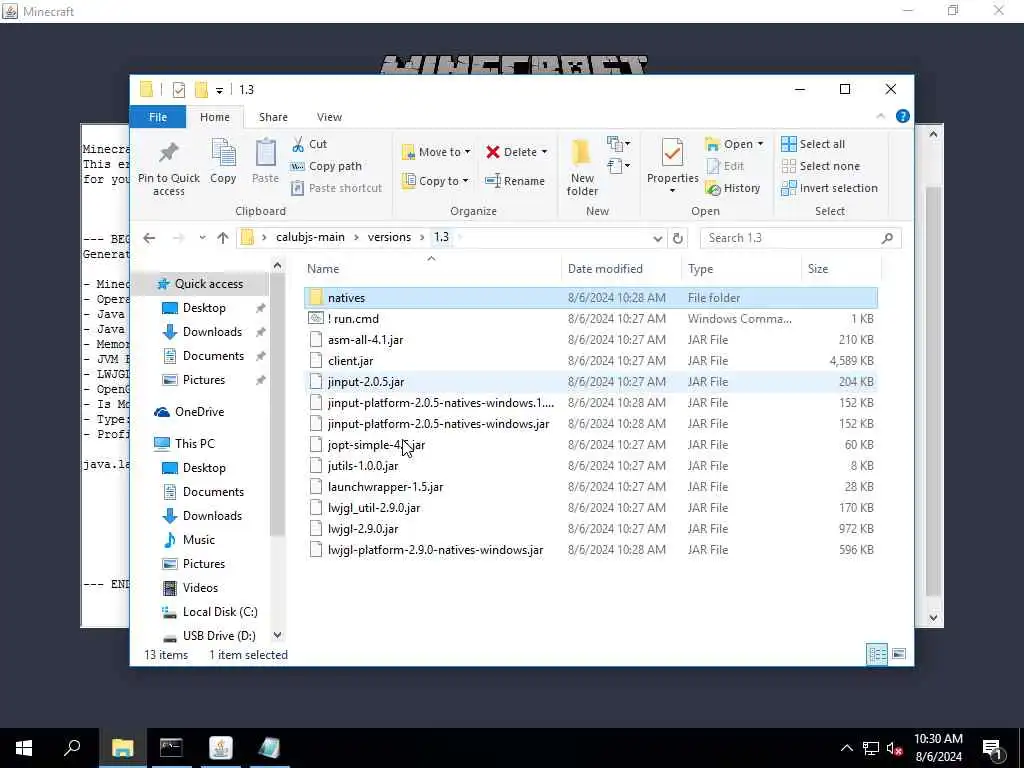Switch to Large icons view layout
Viewport: 1024px width, 768px height.
899,654
